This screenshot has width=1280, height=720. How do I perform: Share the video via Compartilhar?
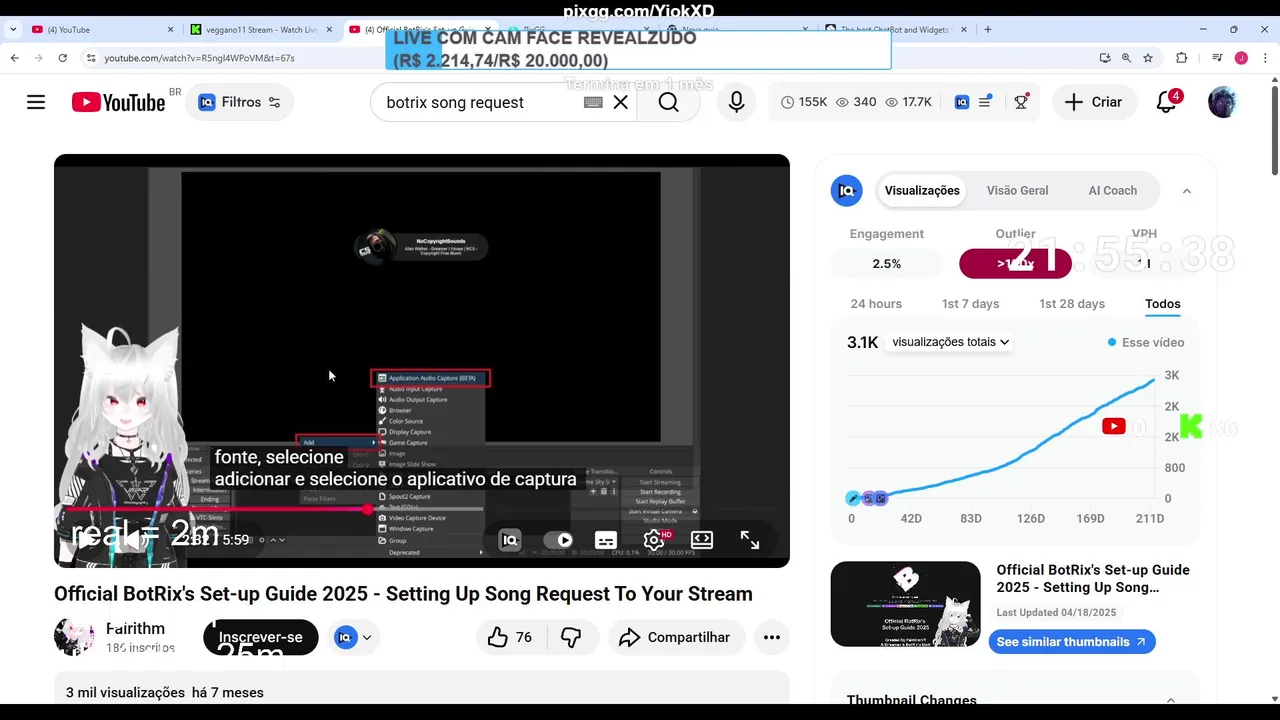(x=675, y=637)
